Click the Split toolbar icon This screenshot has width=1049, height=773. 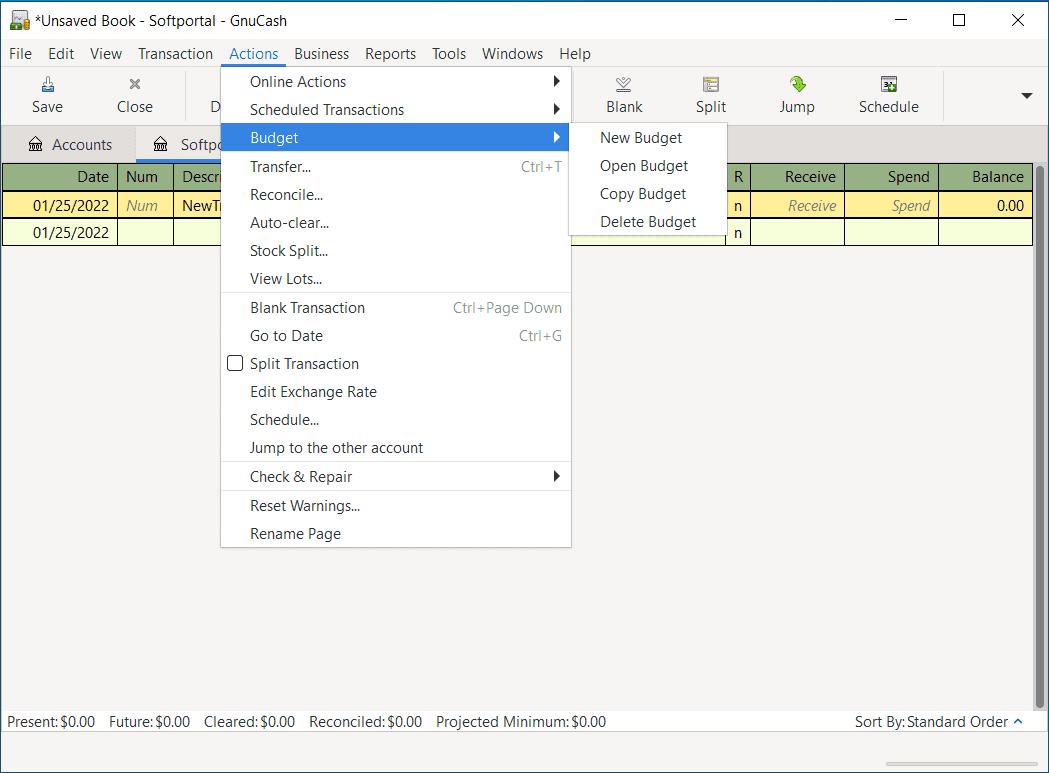click(710, 84)
